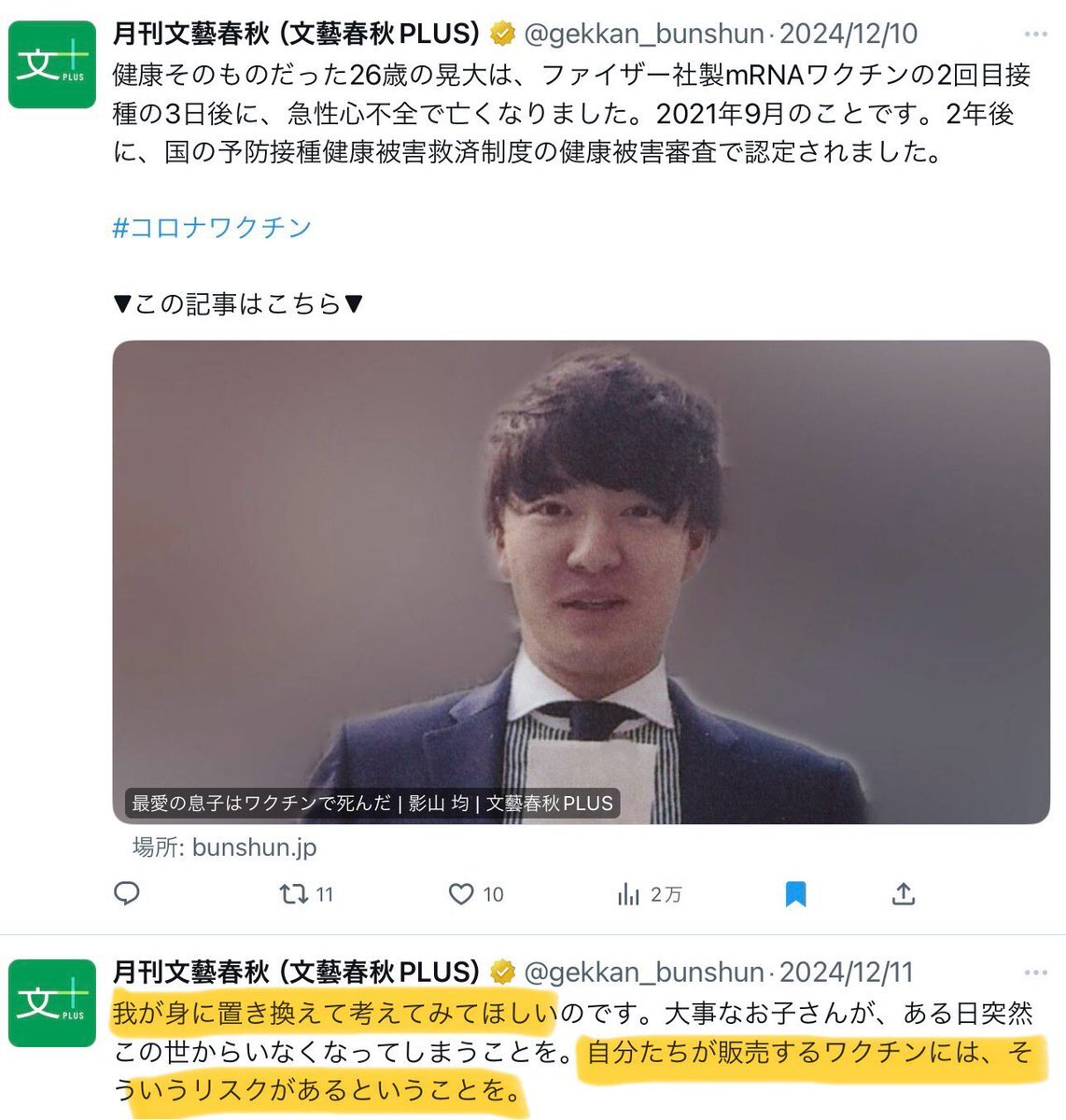Click the #コロナワクチン hashtag

pyautogui.click(x=212, y=228)
